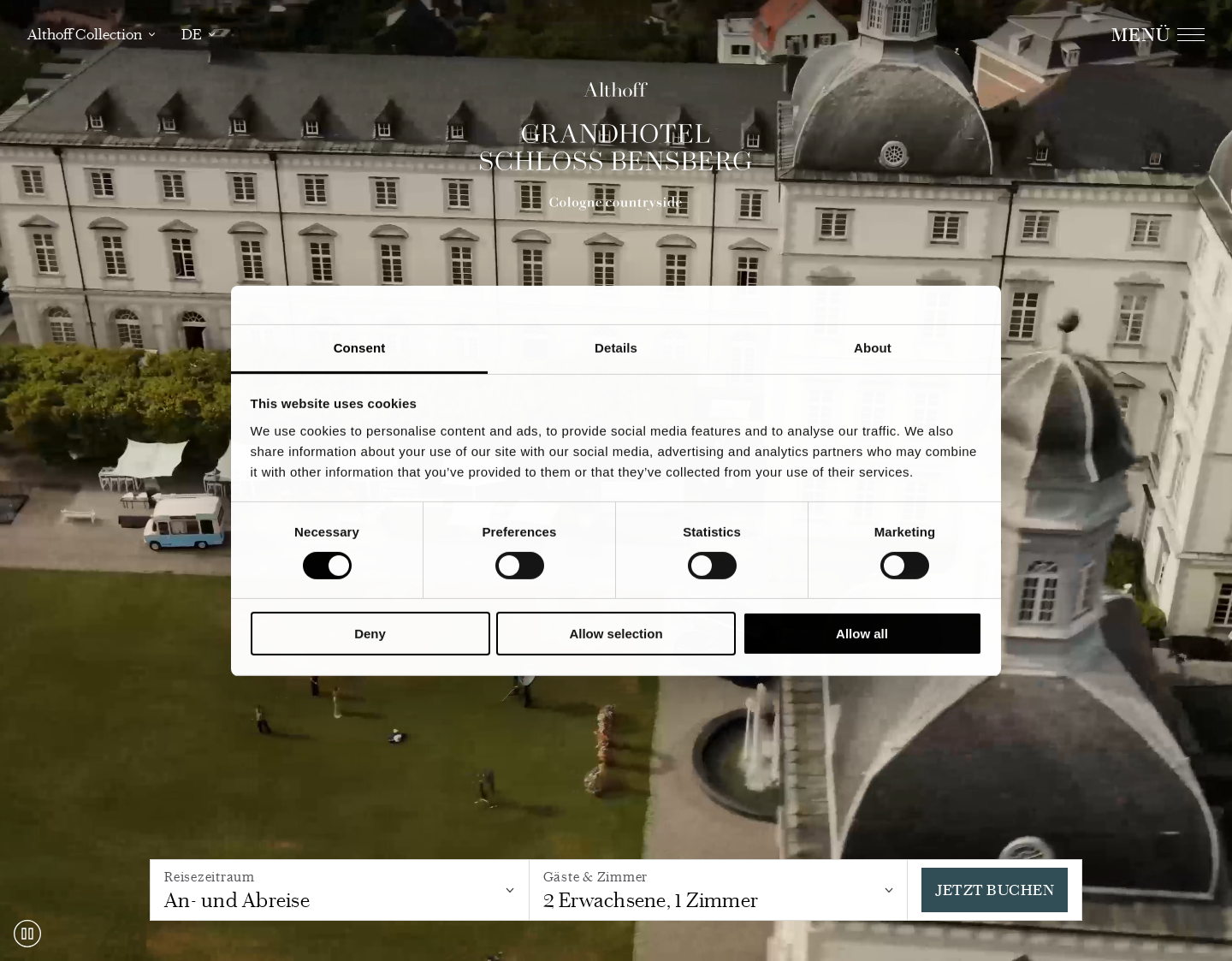Switch to the Details tab

(616, 348)
